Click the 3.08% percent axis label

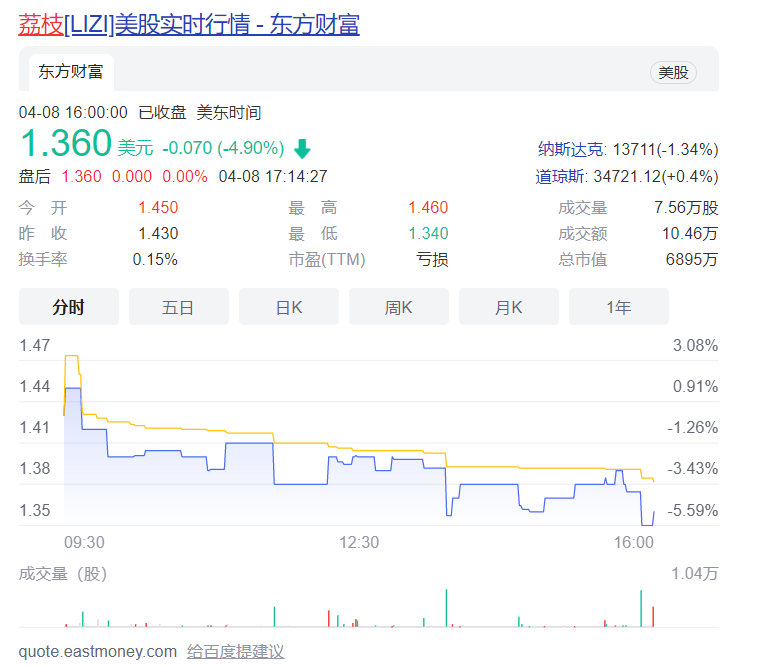coord(696,346)
